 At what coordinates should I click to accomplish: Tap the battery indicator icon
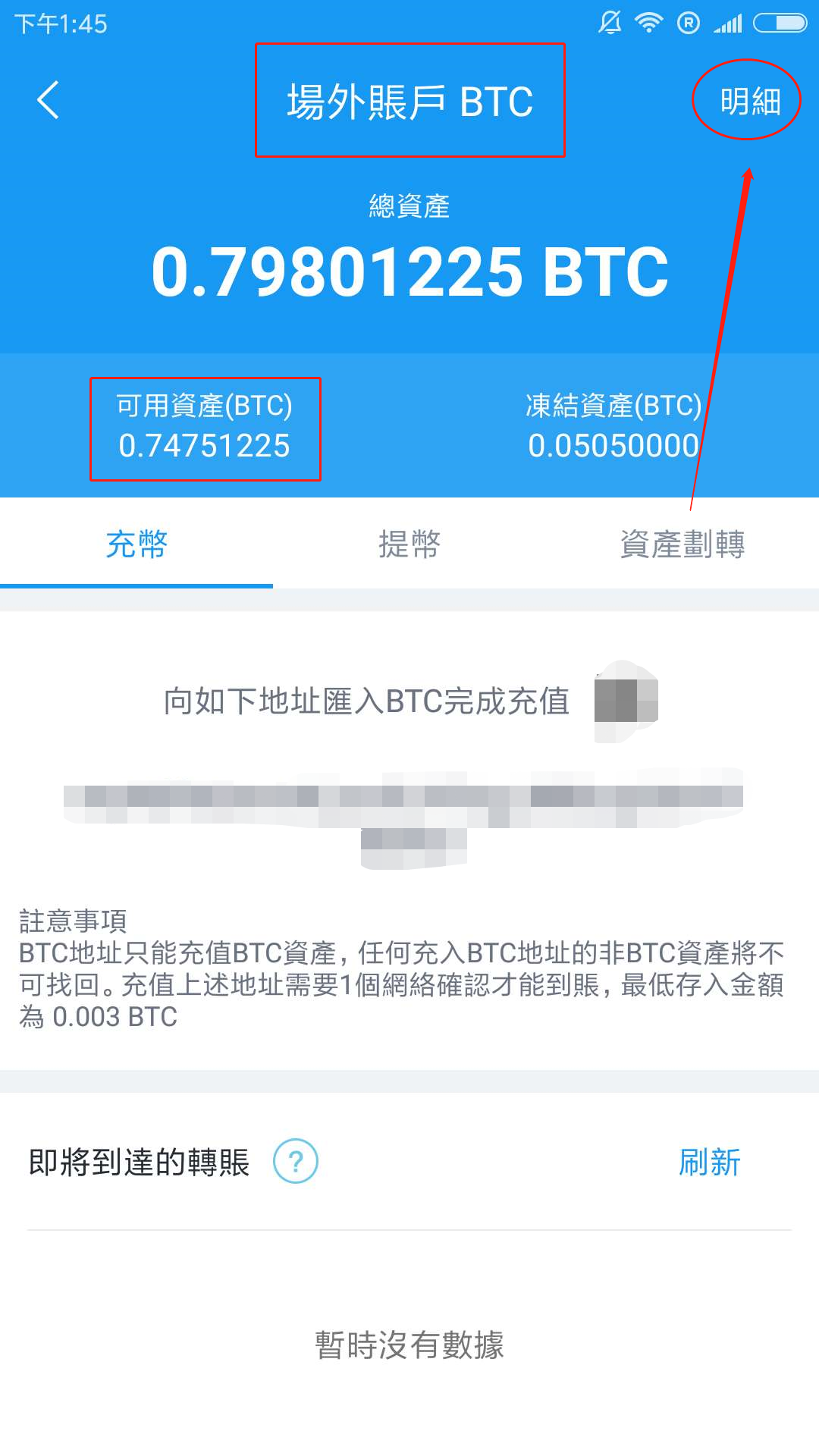(x=780, y=24)
